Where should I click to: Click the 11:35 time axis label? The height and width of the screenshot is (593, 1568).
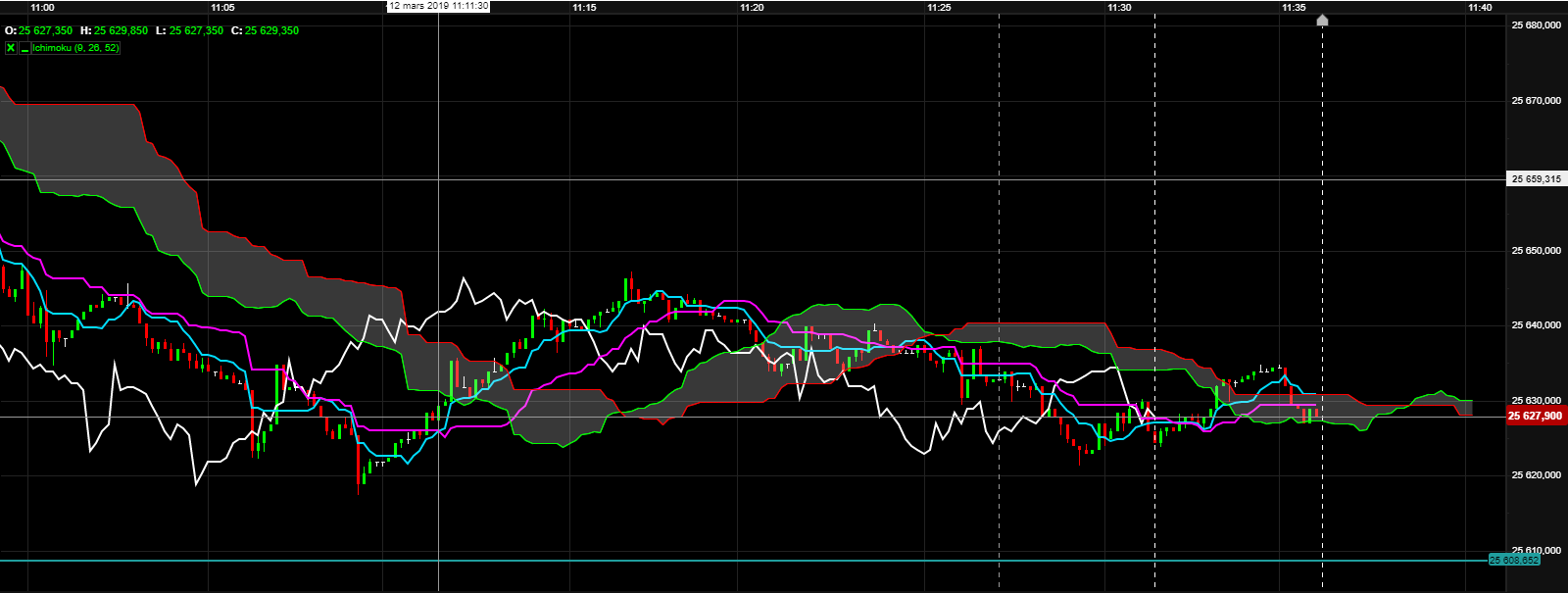coord(1294,8)
